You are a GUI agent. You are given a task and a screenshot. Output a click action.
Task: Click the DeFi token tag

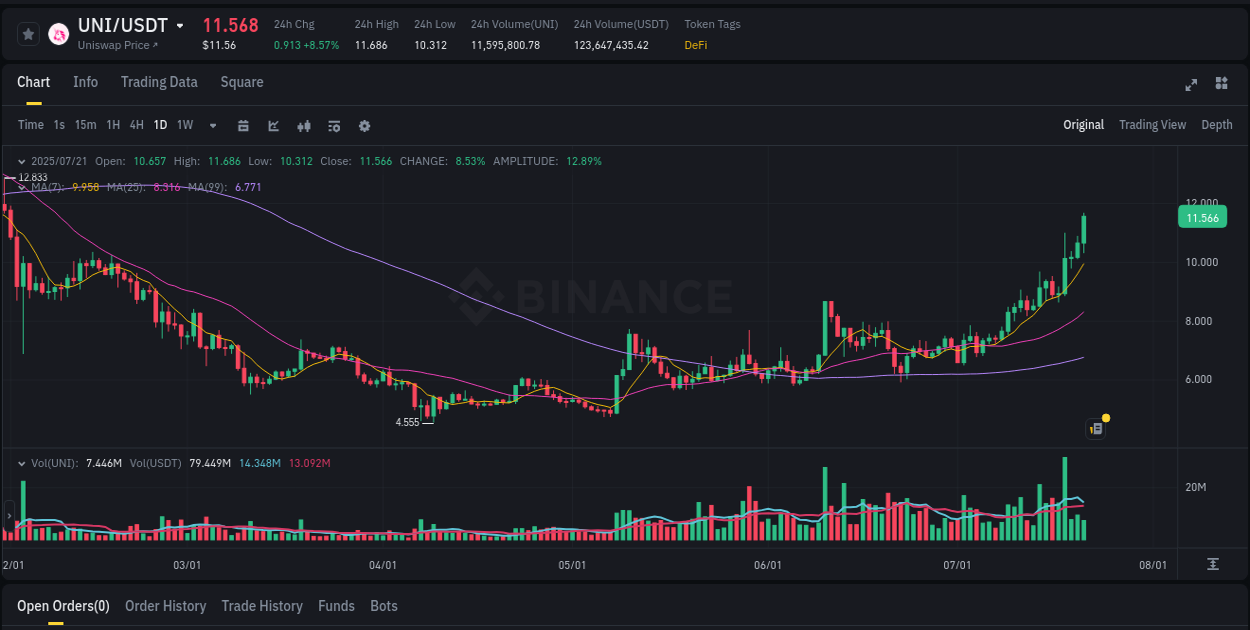[x=695, y=44]
